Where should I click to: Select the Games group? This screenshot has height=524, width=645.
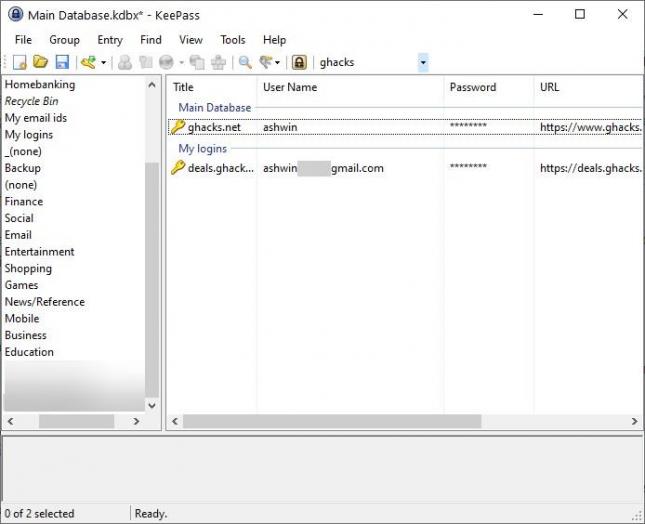[x=21, y=285]
